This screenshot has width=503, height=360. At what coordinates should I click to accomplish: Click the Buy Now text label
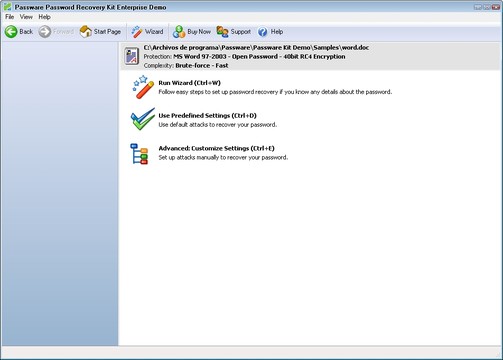click(x=199, y=32)
